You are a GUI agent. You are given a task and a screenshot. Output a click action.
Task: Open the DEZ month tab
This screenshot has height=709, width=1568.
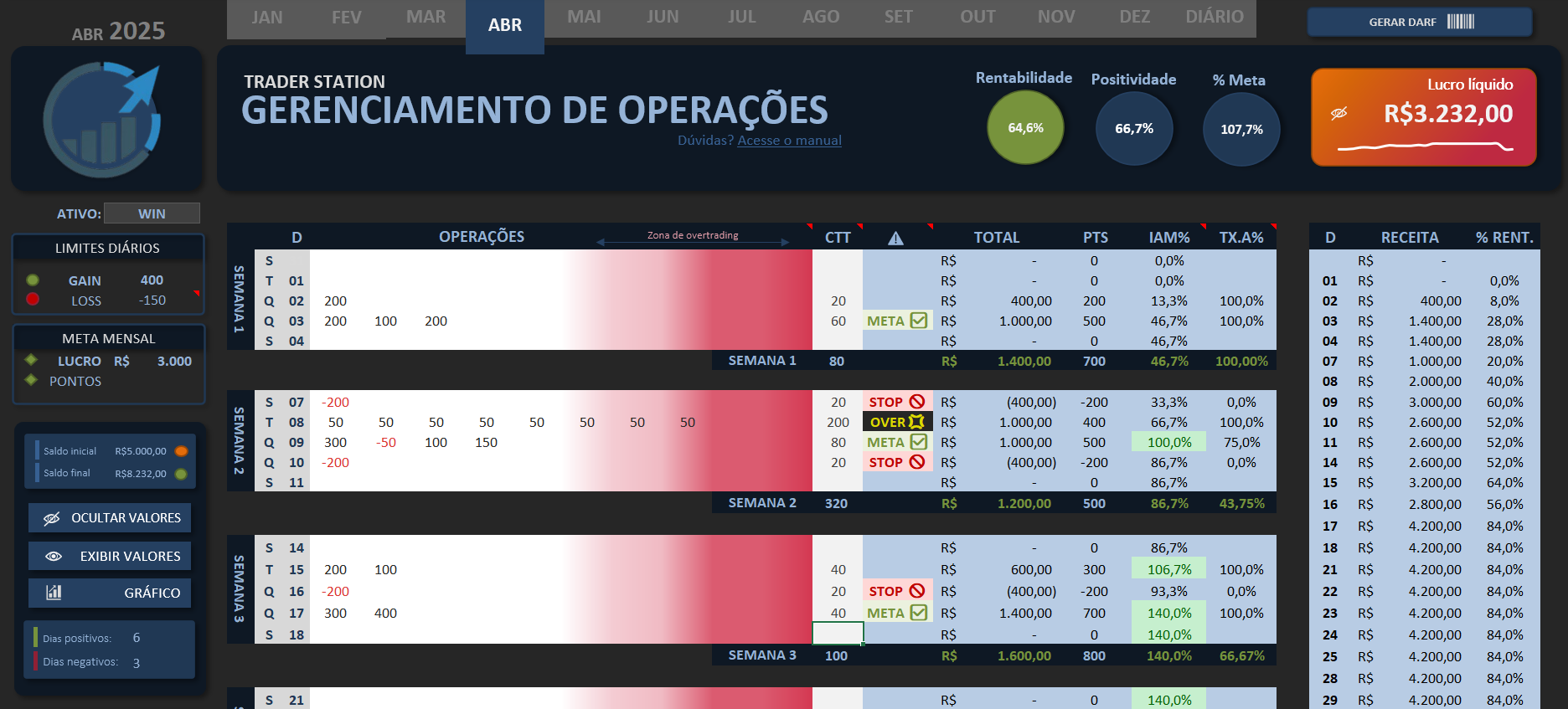tap(1135, 18)
